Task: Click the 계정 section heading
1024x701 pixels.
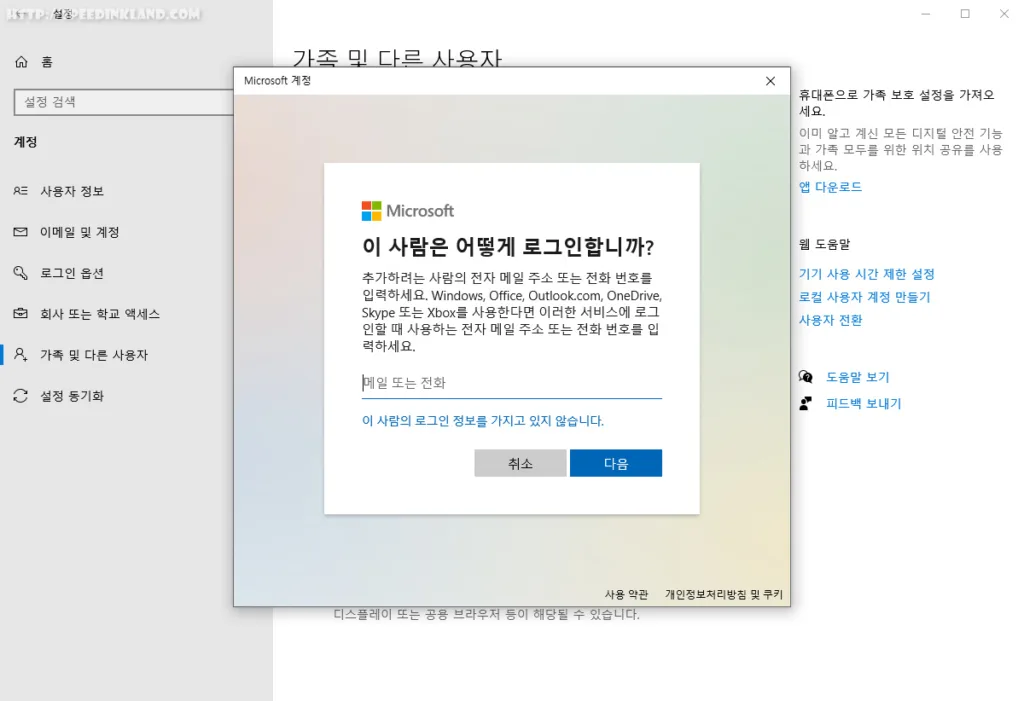Action: [25, 142]
